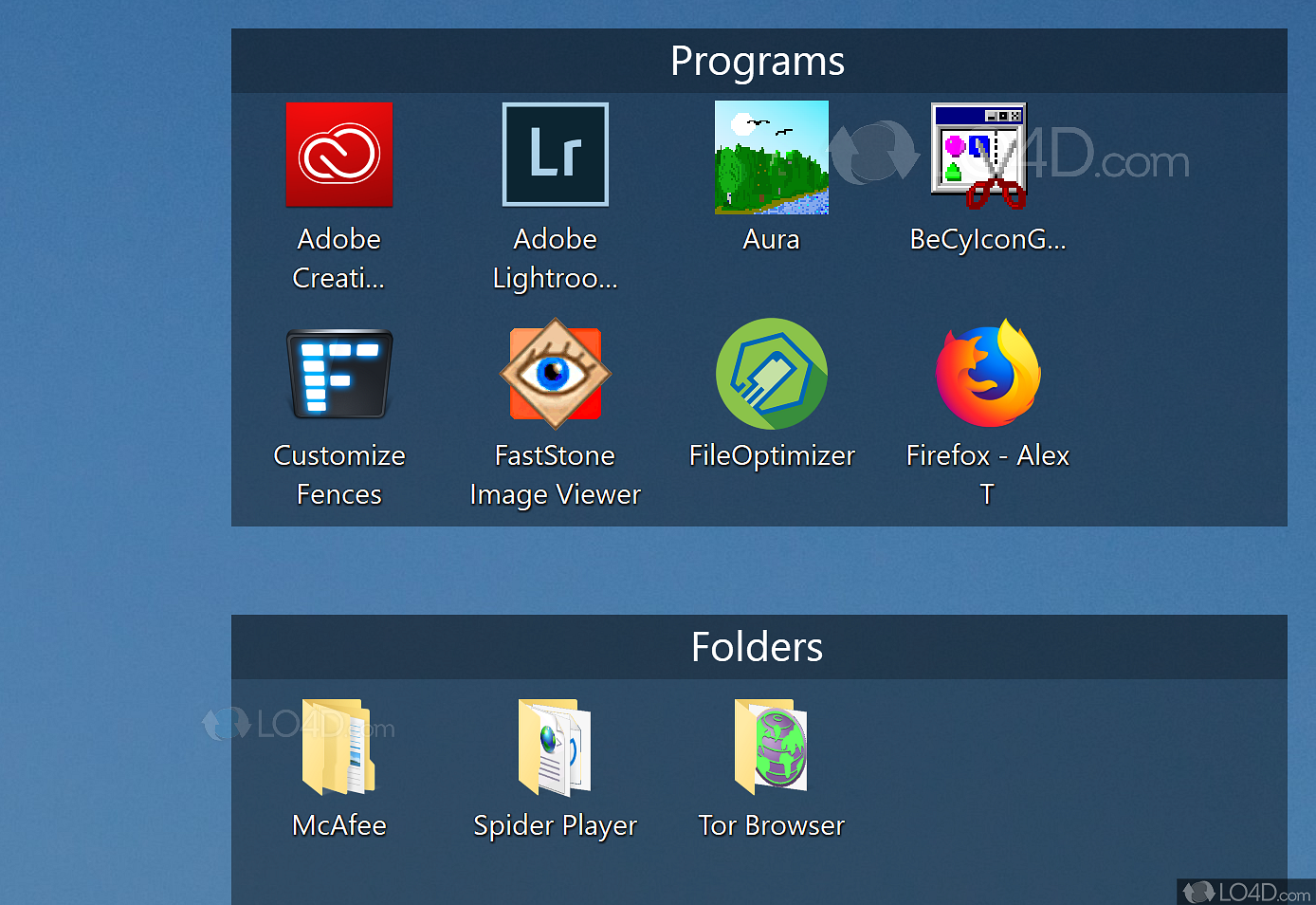
Task: Open the green FileOptimizer icon
Action: point(772,374)
